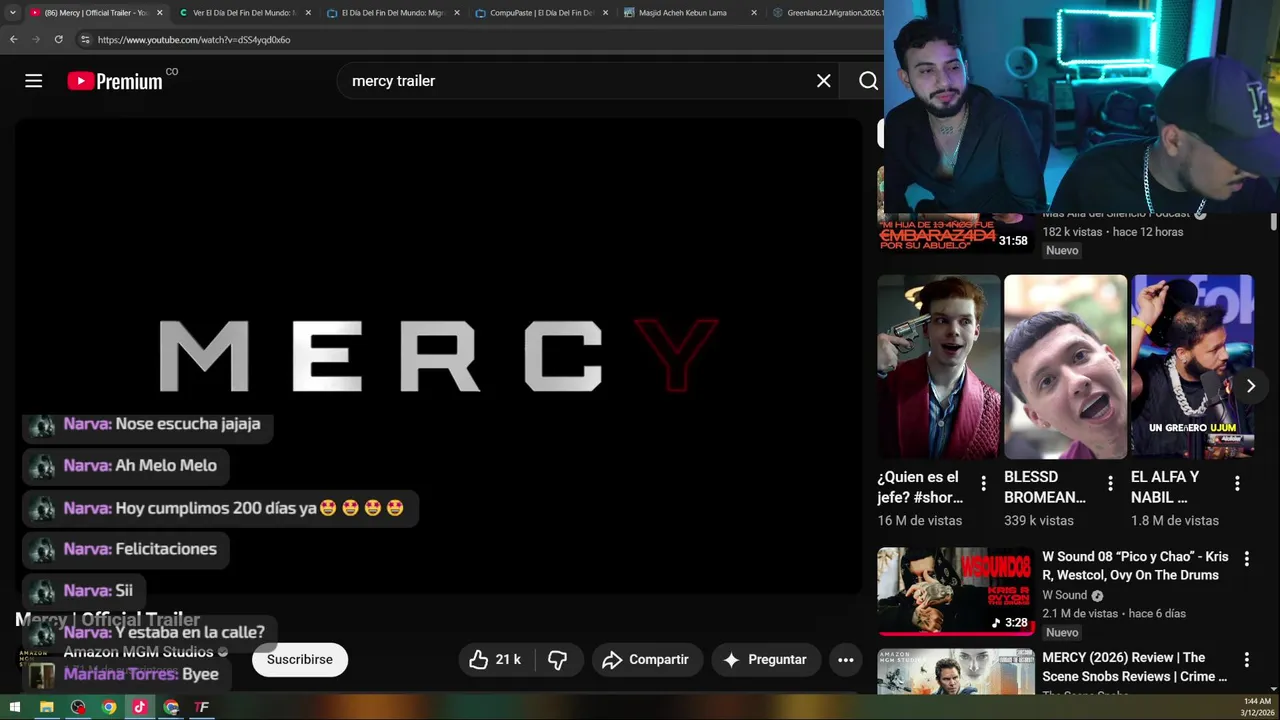Screen dimensions: 1280x720
Task: Dislike the Mercy trailer video
Action: click(x=558, y=660)
